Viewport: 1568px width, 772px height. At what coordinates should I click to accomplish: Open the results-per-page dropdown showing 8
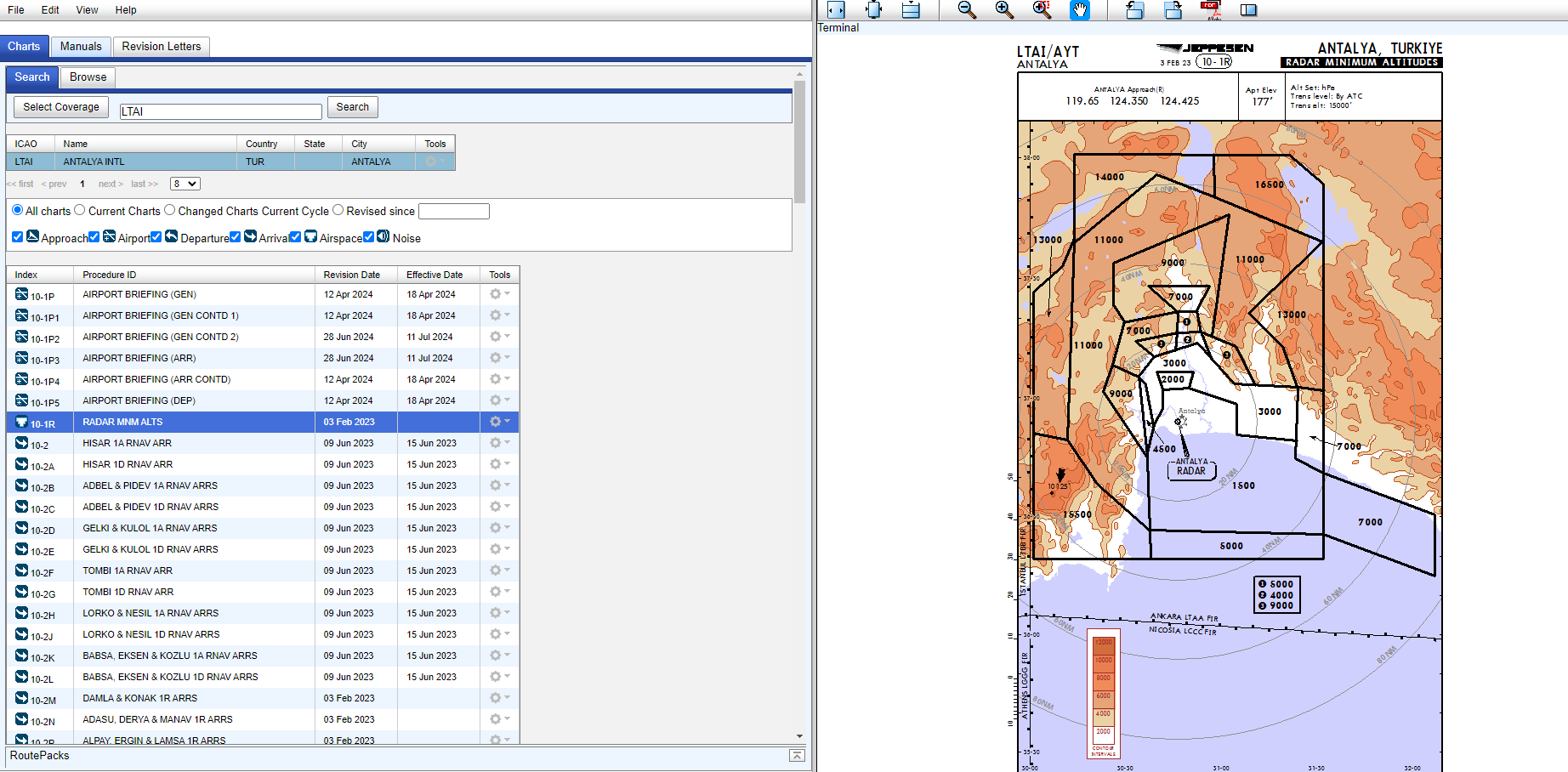185,184
